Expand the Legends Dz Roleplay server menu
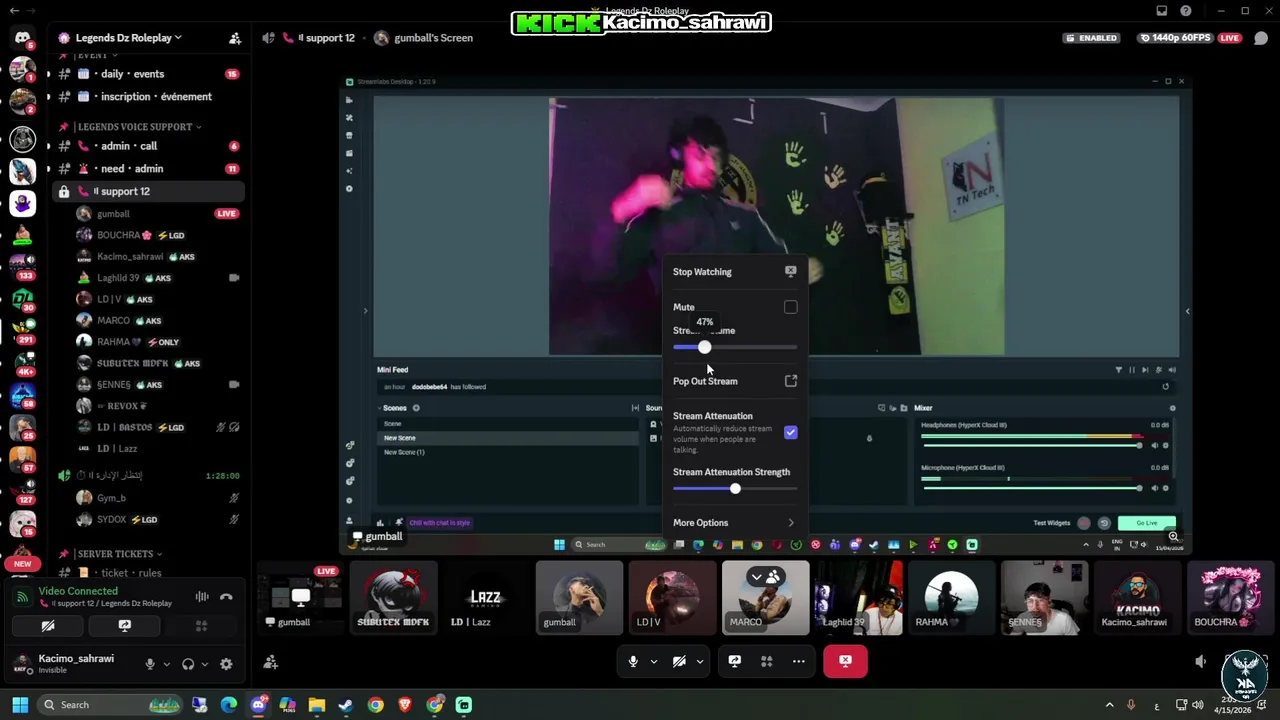The width and height of the screenshot is (1280, 720). (127, 38)
